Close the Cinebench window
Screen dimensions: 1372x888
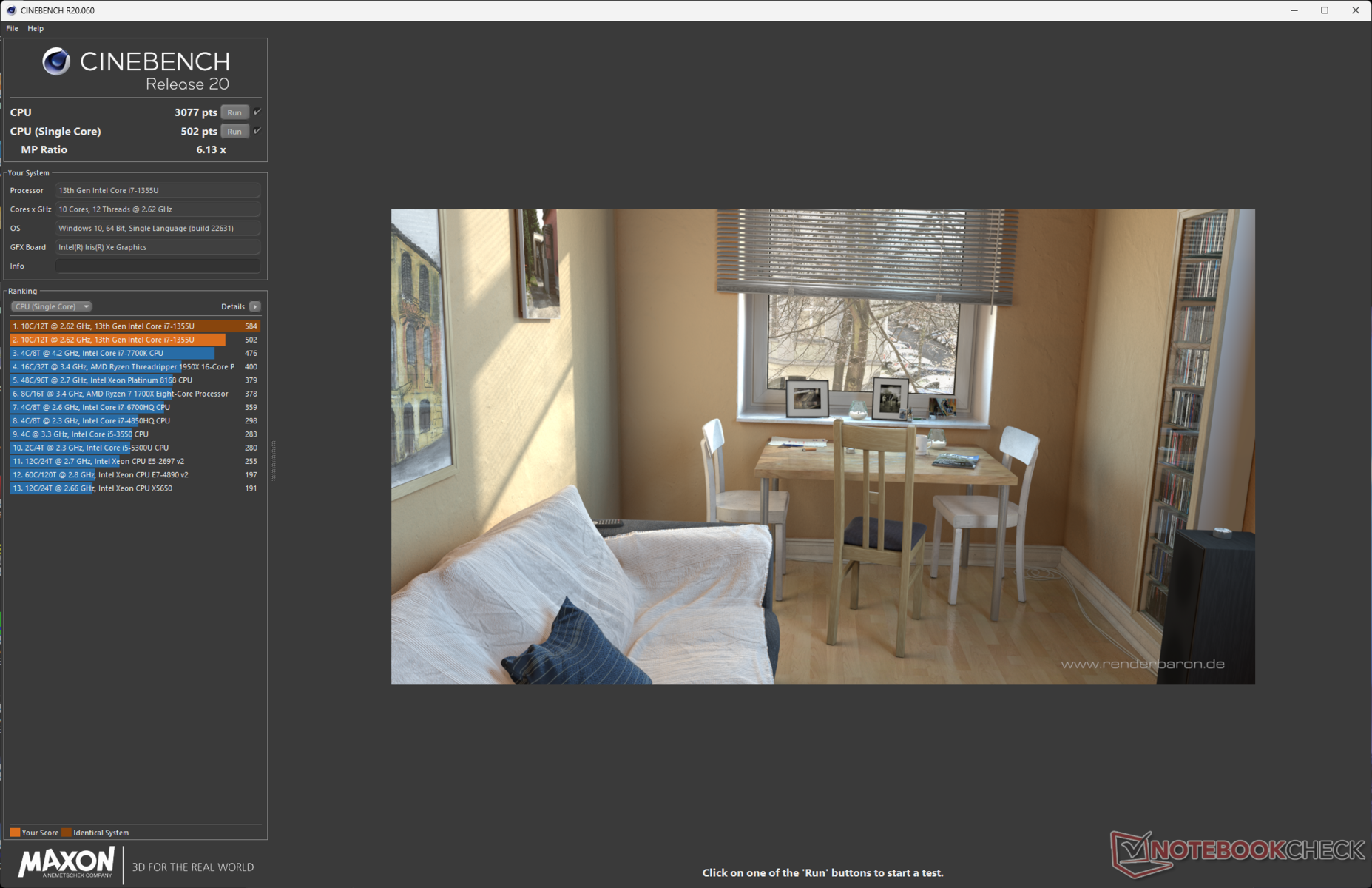pyautogui.click(x=1356, y=10)
